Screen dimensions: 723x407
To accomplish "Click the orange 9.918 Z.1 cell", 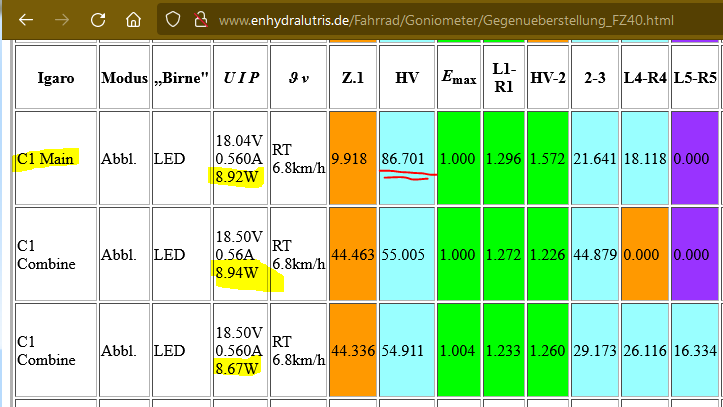I will 353,158.
